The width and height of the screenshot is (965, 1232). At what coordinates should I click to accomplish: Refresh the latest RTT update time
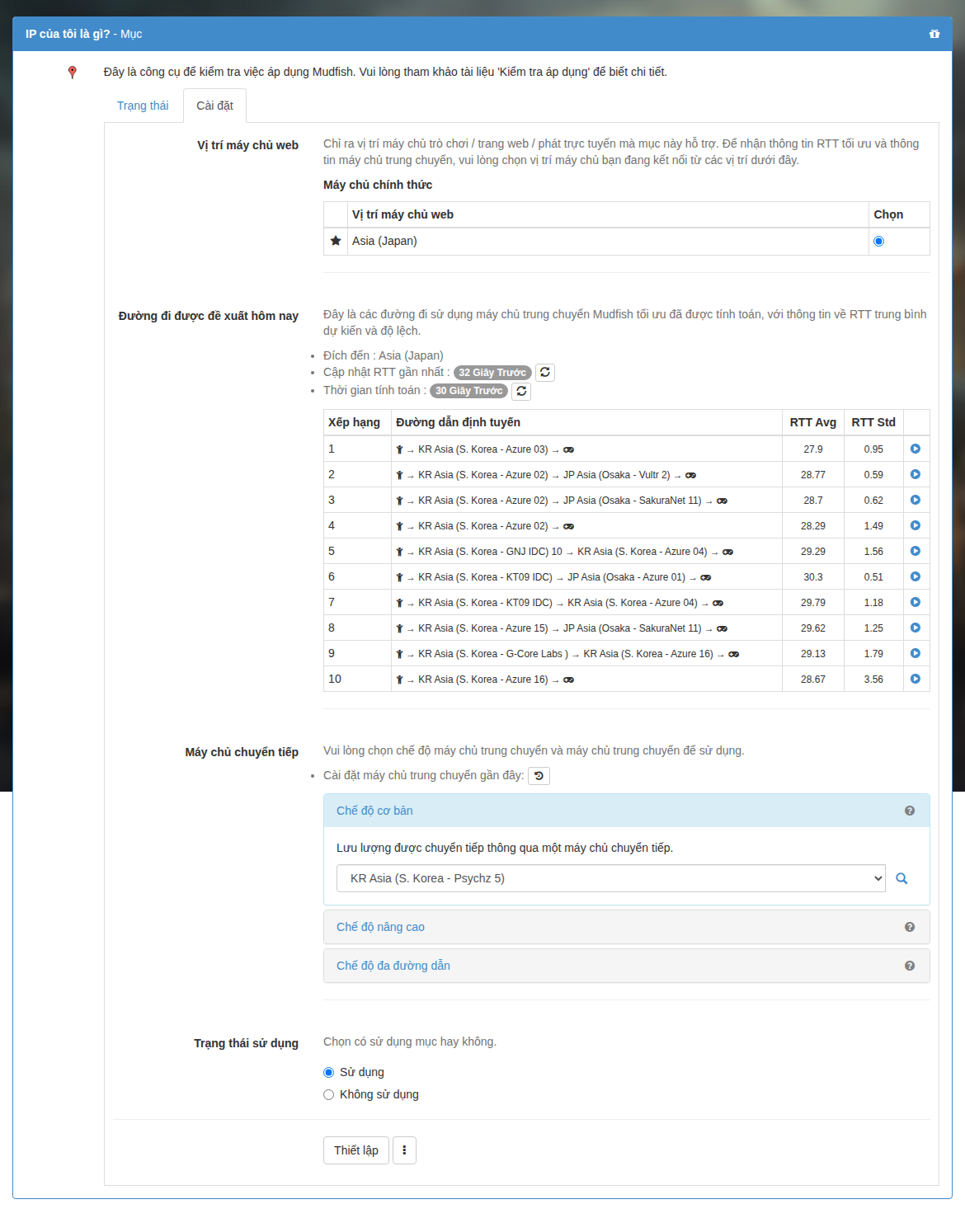click(x=545, y=373)
